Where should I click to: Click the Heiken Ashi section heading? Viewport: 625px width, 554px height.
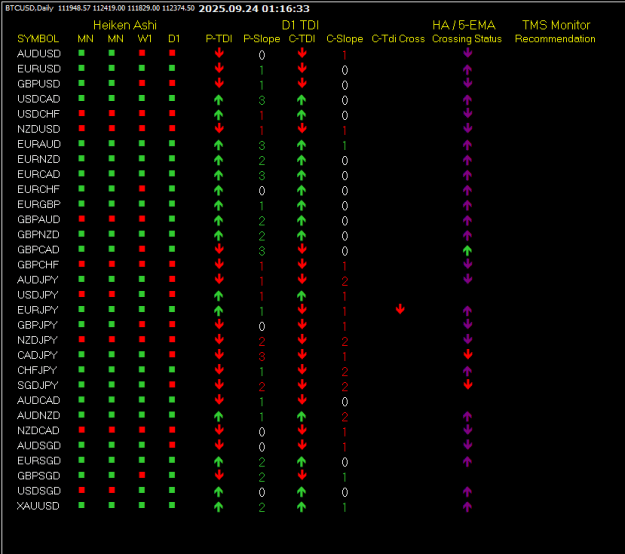(x=125, y=25)
